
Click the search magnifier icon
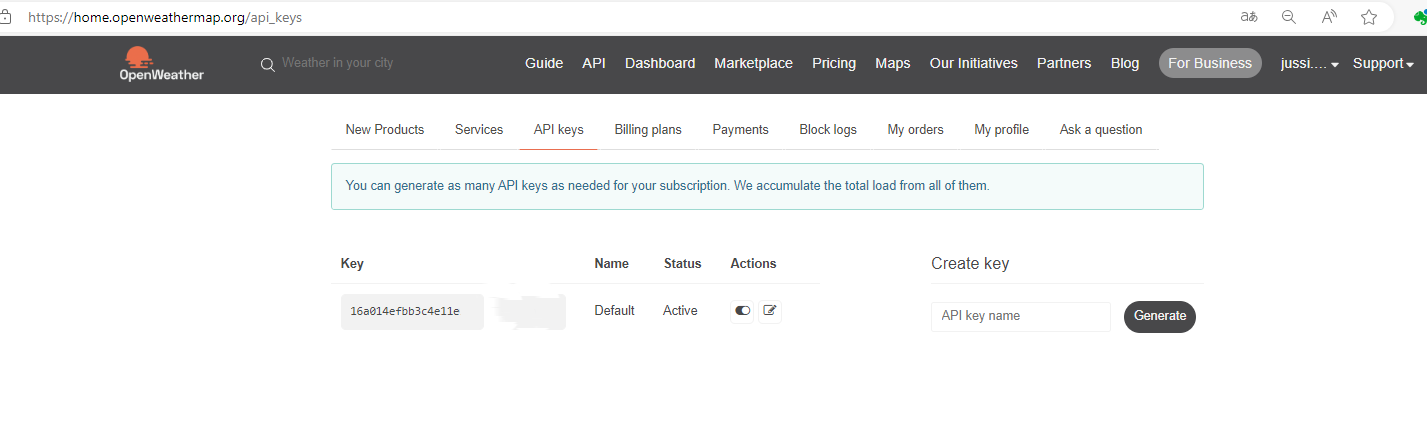[x=267, y=64]
